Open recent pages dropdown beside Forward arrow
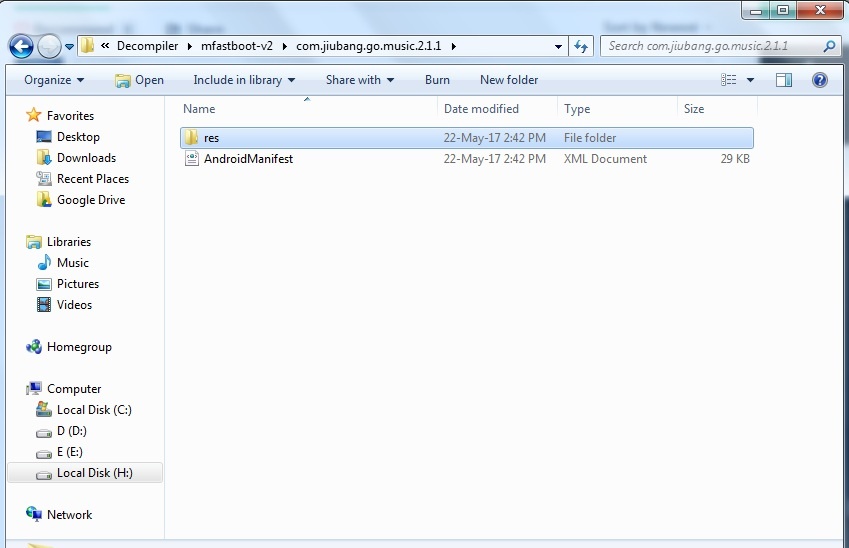The height and width of the screenshot is (548, 849). (69, 47)
